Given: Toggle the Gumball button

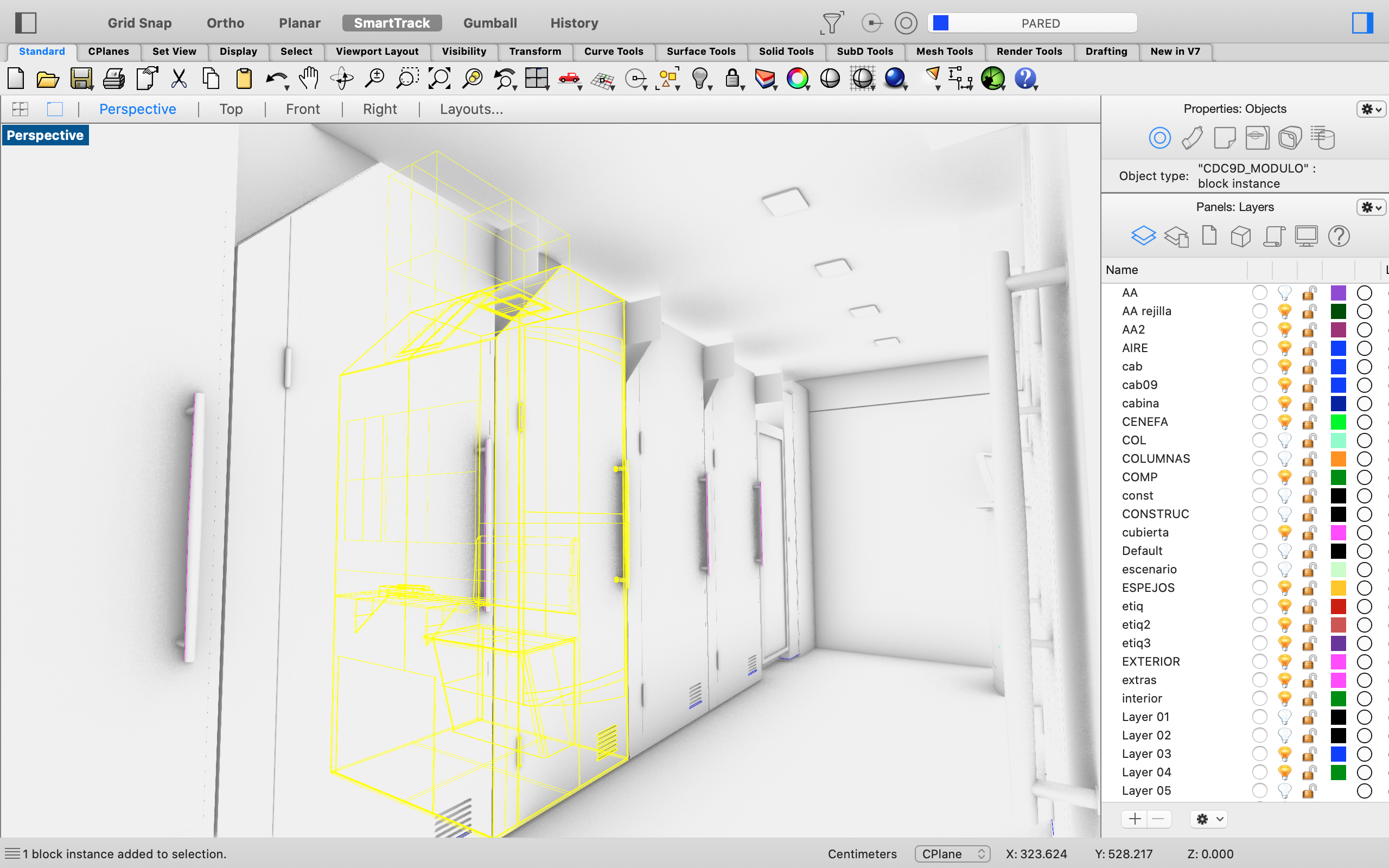Looking at the screenshot, I should pyautogui.click(x=489, y=23).
